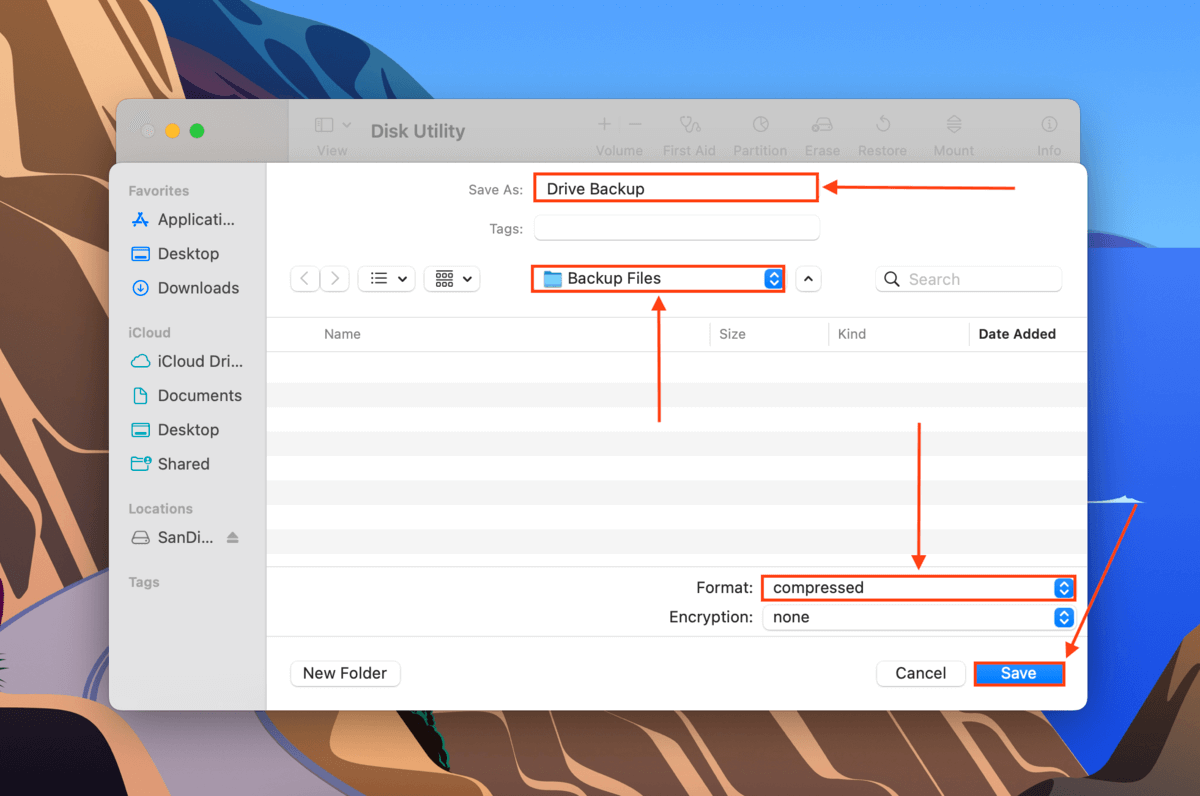The height and width of the screenshot is (796, 1200).
Task: Open the list view options dropdown
Action: coord(386,279)
